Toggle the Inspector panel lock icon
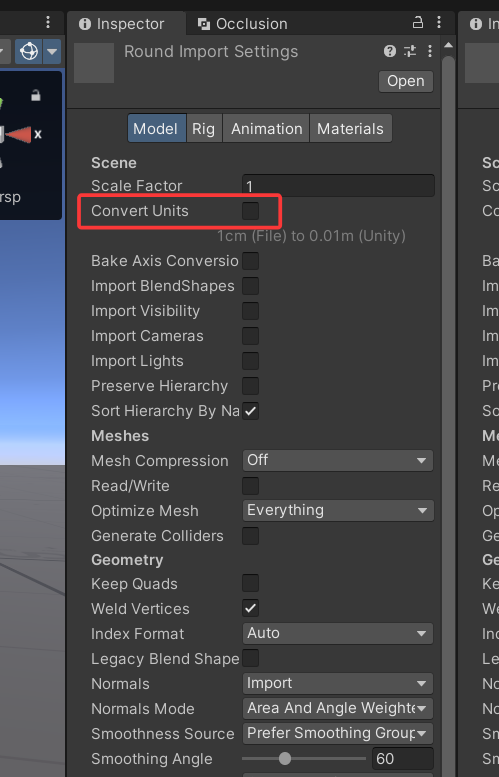This screenshot has height=777, width=499. point(418,22)
